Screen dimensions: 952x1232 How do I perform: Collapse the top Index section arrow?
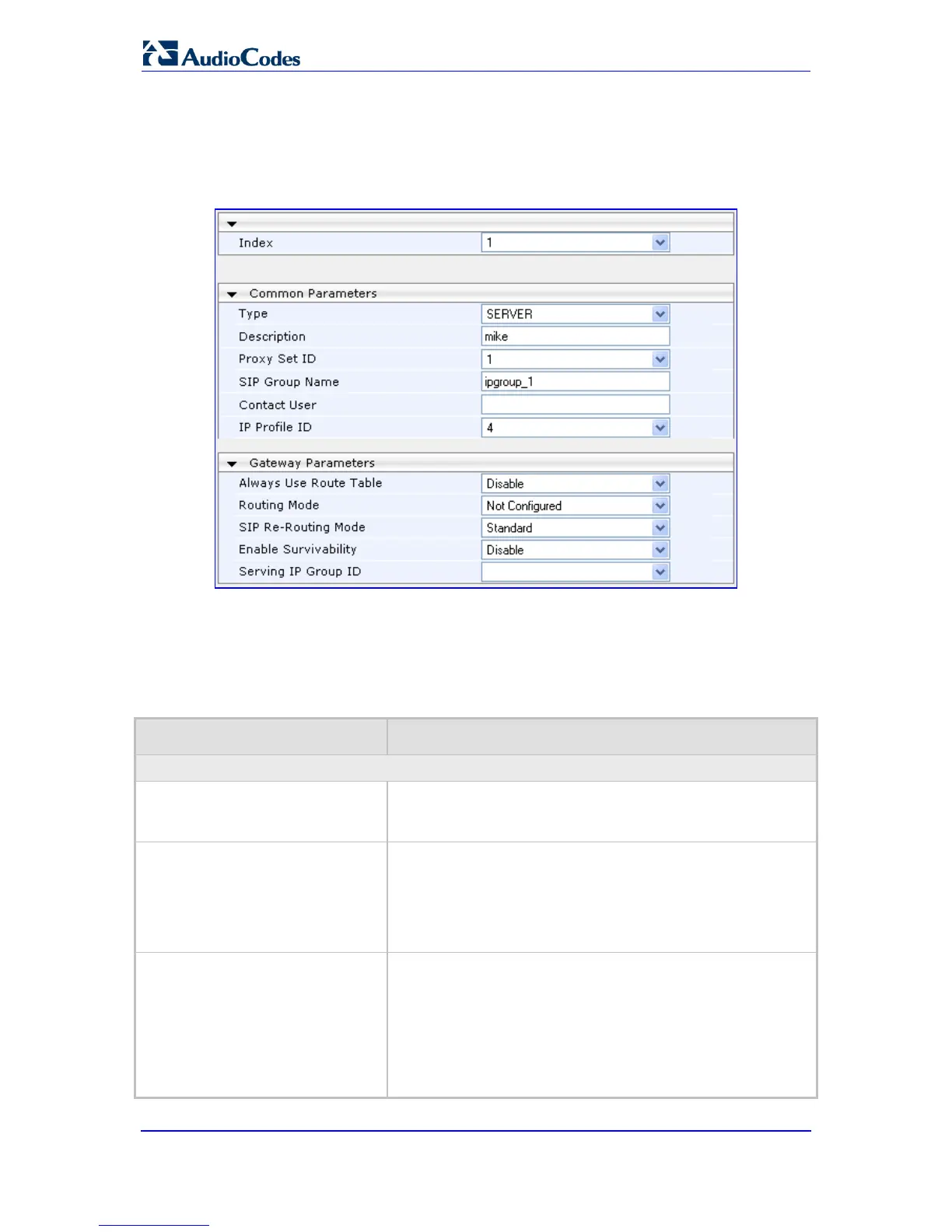click(232, 224)
